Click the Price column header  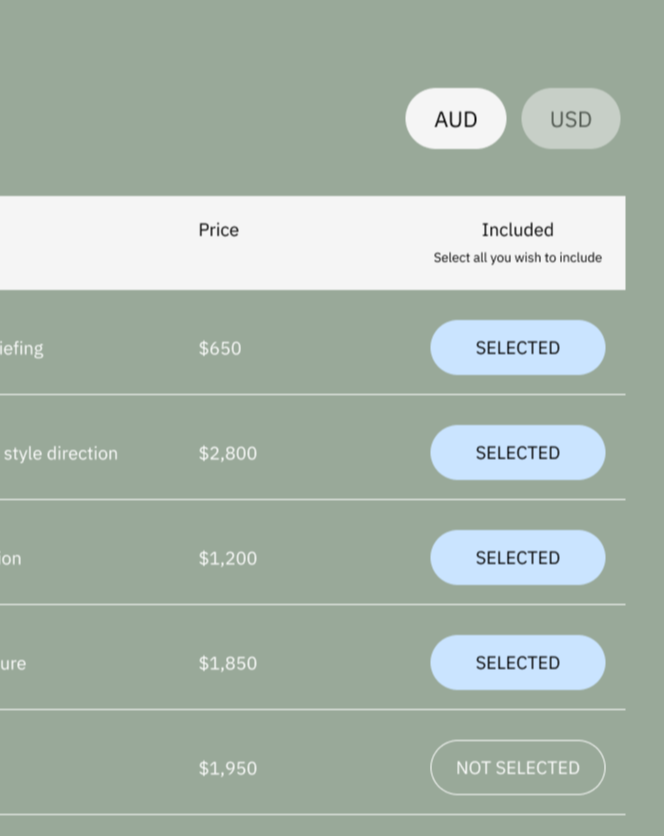(218, 230)
